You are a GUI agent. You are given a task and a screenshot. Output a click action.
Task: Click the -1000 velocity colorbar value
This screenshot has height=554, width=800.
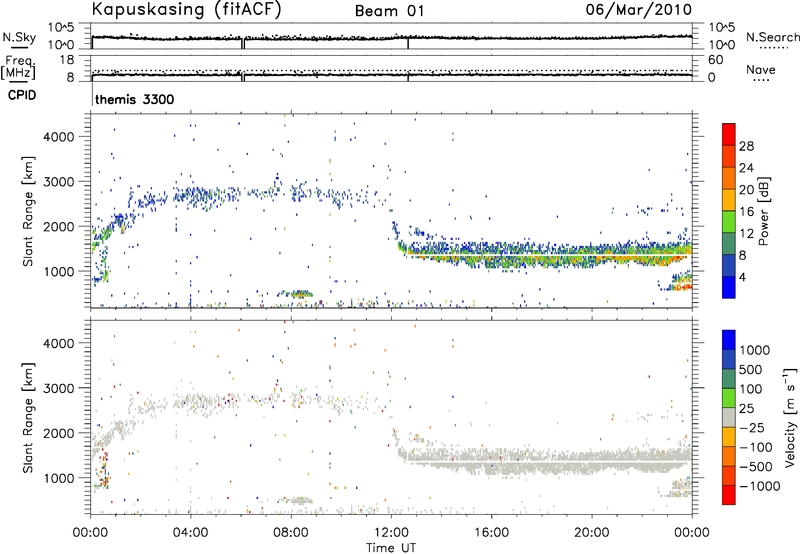(760, 486)
